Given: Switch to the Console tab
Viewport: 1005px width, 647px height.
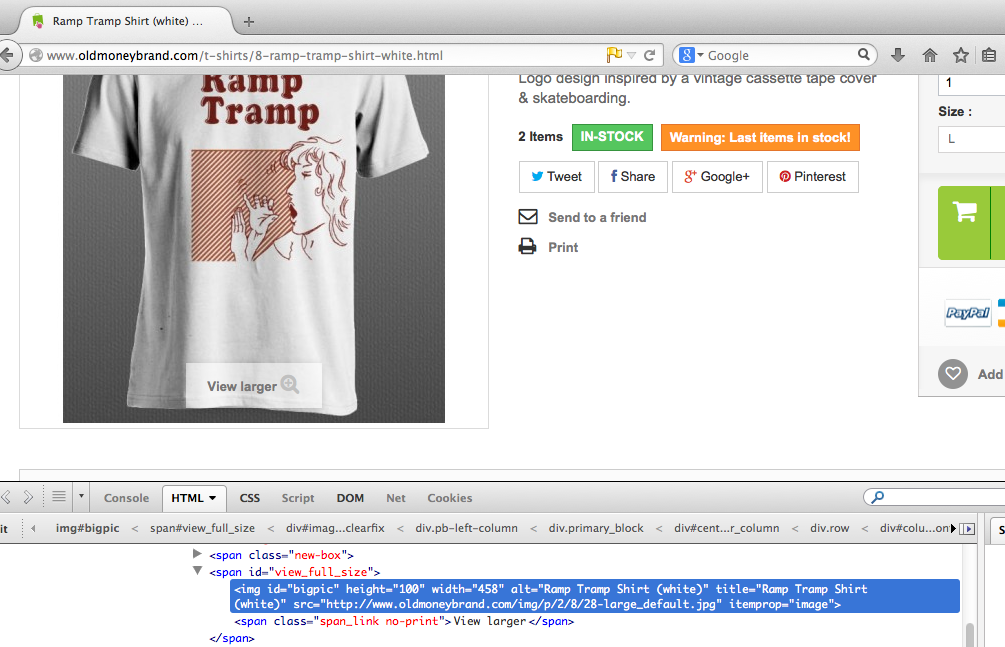Looking at the screenshot, I should [x=126, y=498].
